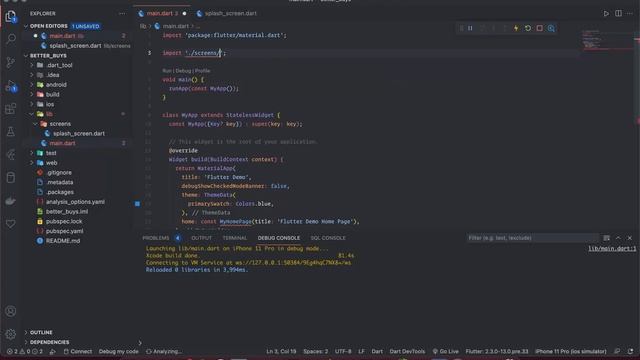
Task: Trigger Flutter hot reload lightning icon
Action: tap(516, 28)
